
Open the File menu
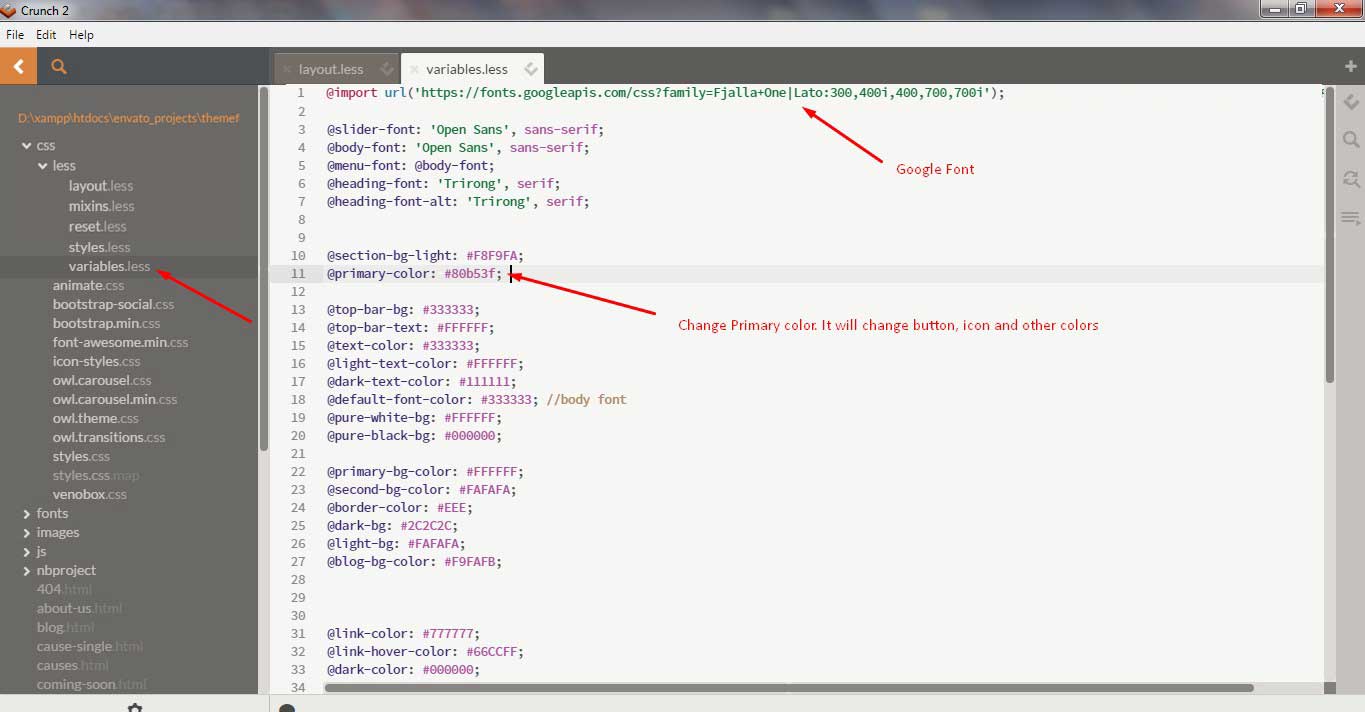[x=15, y=34]
